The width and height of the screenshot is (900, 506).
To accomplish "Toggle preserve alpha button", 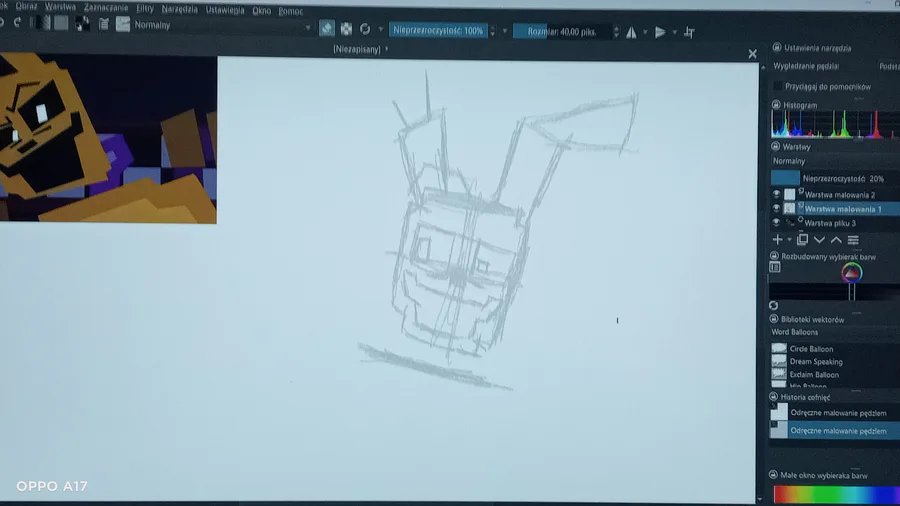I will [346, 29].
